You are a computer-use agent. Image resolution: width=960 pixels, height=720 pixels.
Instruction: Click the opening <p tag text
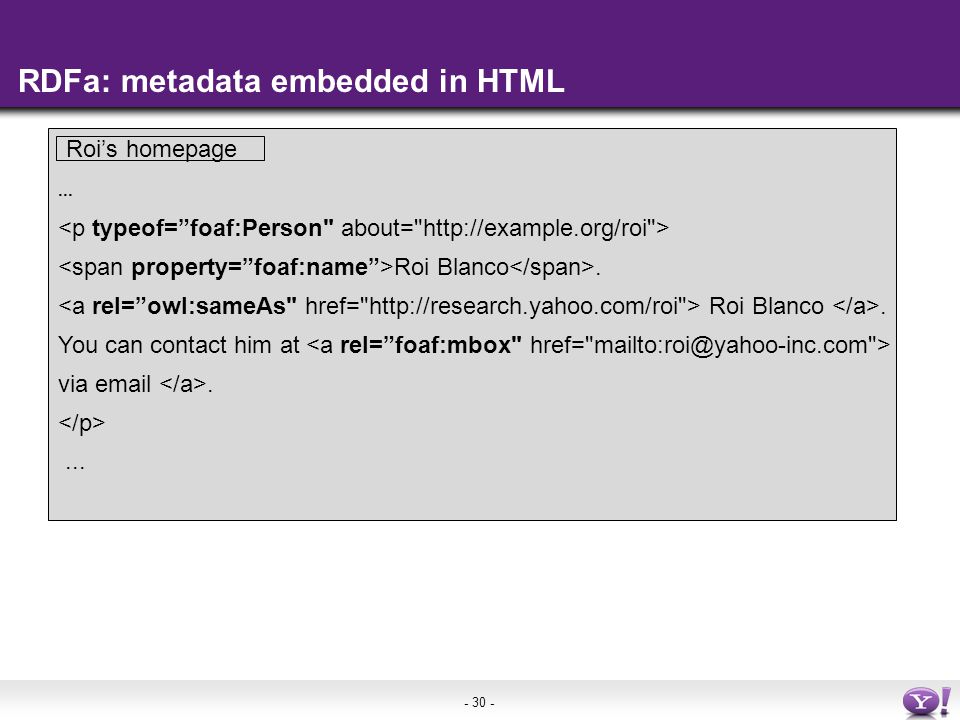(x=72, y=228)
